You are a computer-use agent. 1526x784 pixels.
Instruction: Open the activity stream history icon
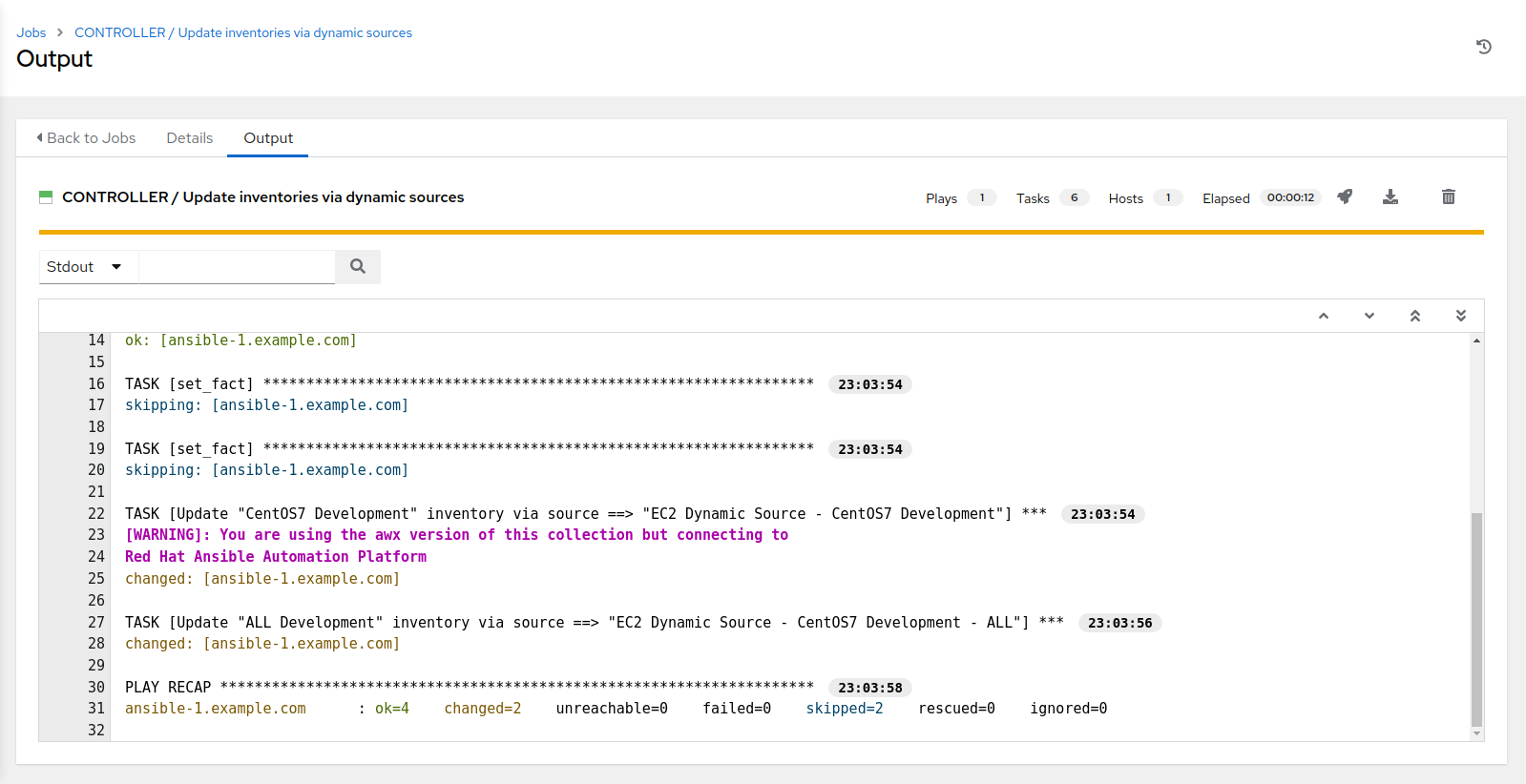(x=1483, y=47)
